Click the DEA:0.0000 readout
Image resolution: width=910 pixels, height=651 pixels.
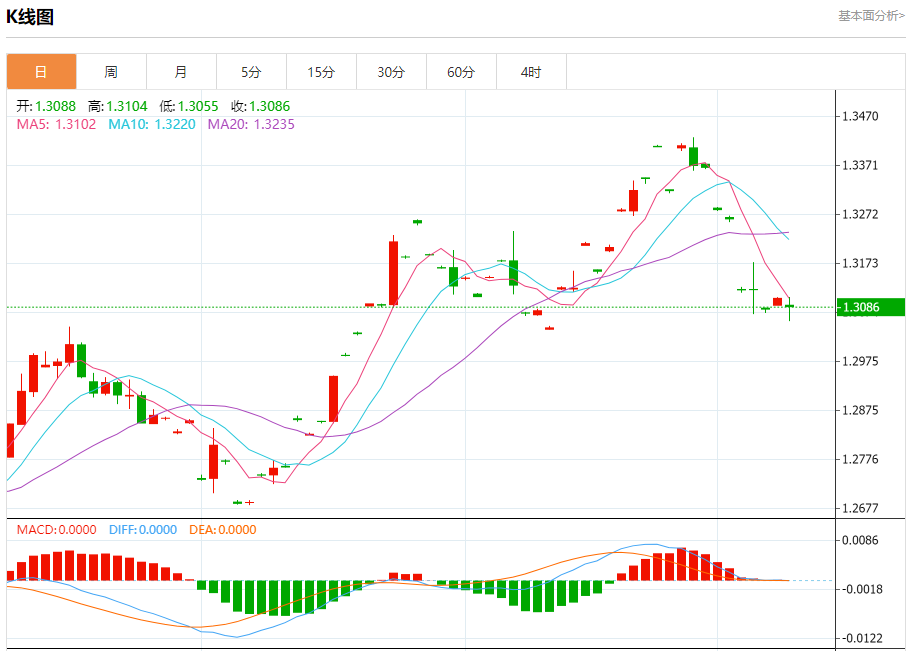(x=223, y=530)
